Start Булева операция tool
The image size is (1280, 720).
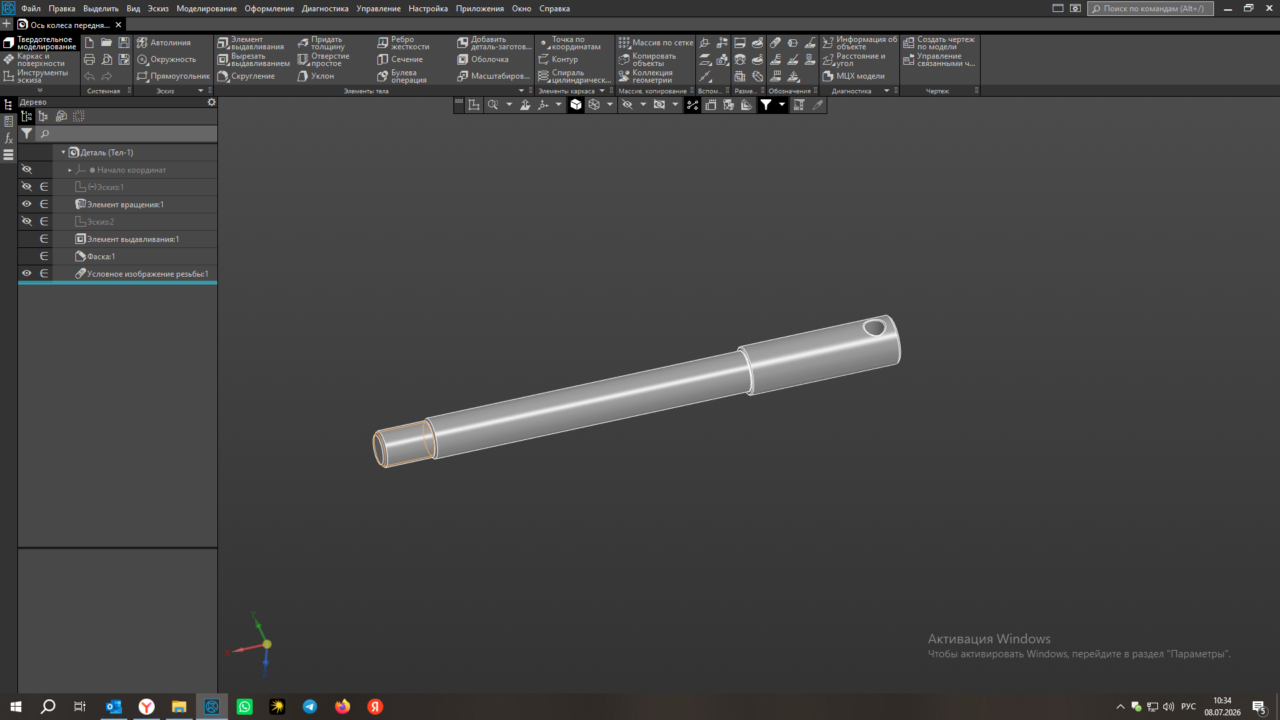point(402,76)
